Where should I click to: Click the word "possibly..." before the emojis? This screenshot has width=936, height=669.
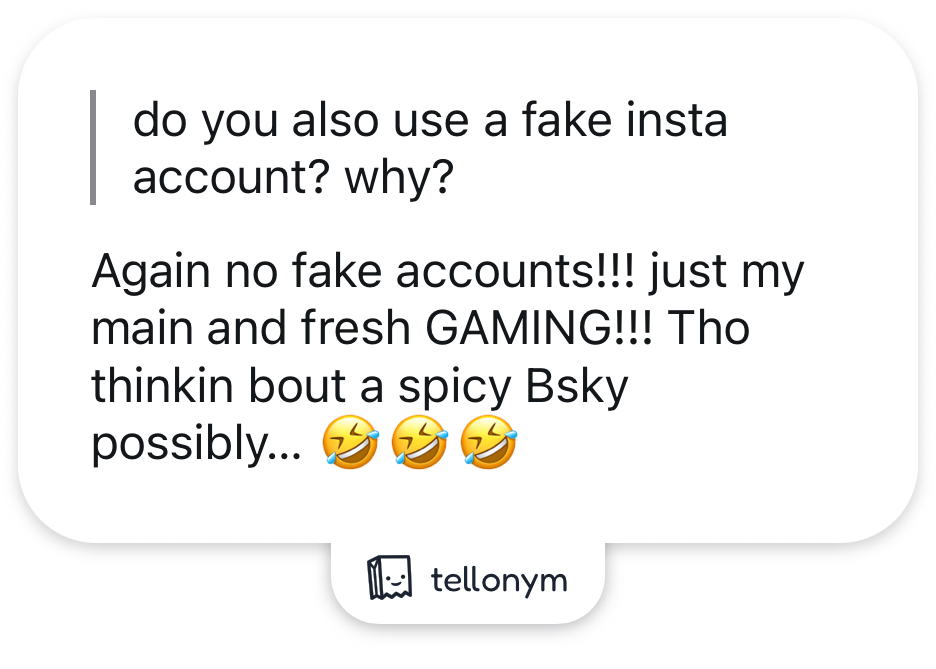pyautogui.click(x=196, y=445)
